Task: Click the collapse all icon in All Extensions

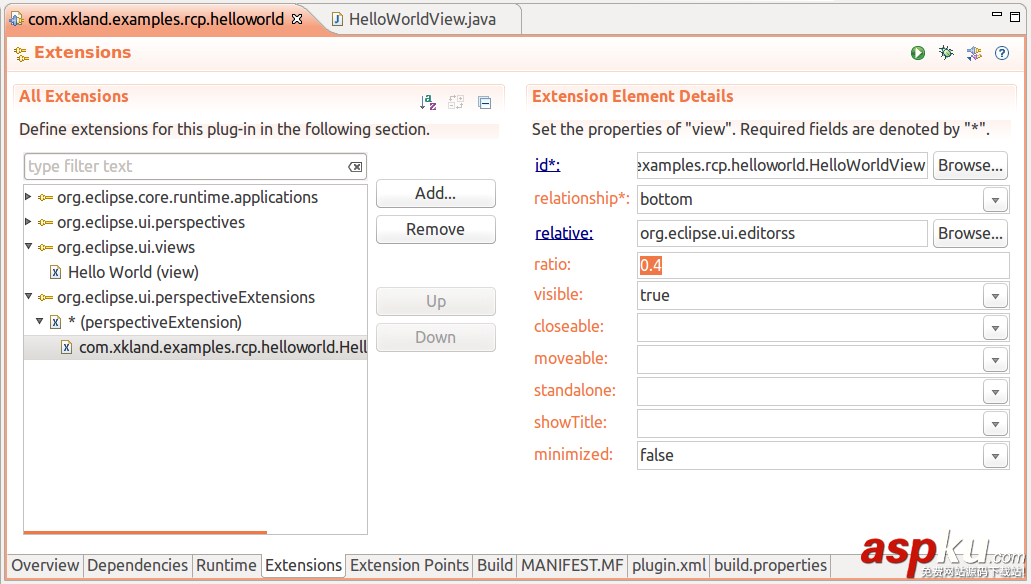Action: coord(485,102)
